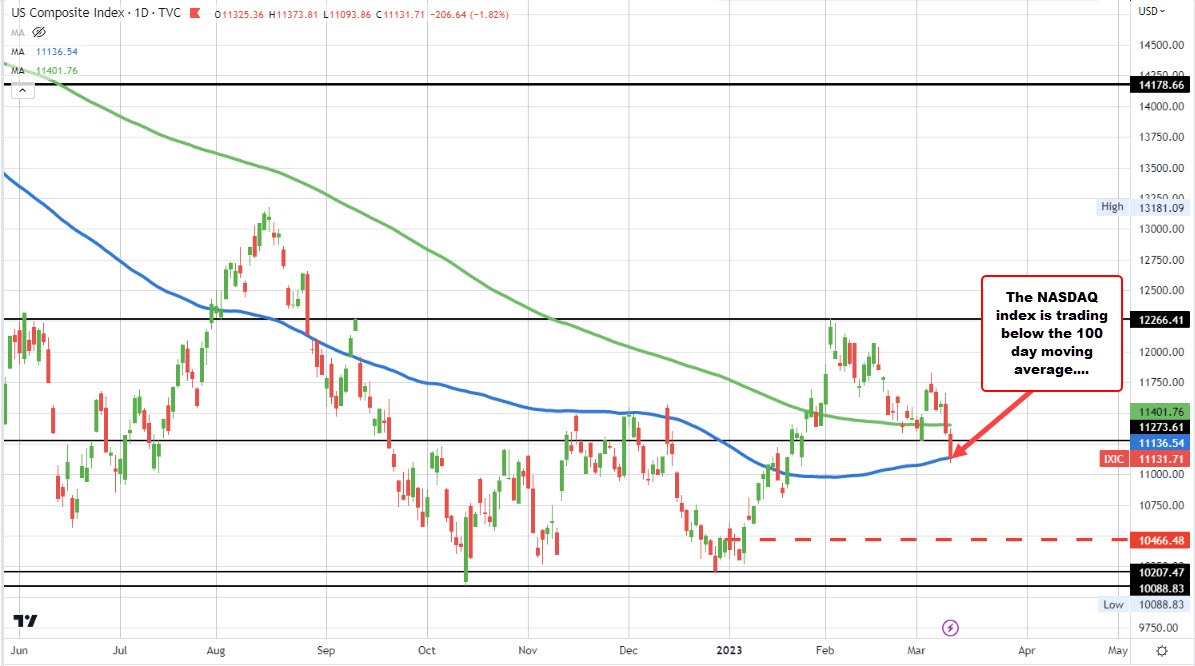Click 11750.00 on the price scale
The width and height of the screenshot is (1195, 666).
(1161, 383)
